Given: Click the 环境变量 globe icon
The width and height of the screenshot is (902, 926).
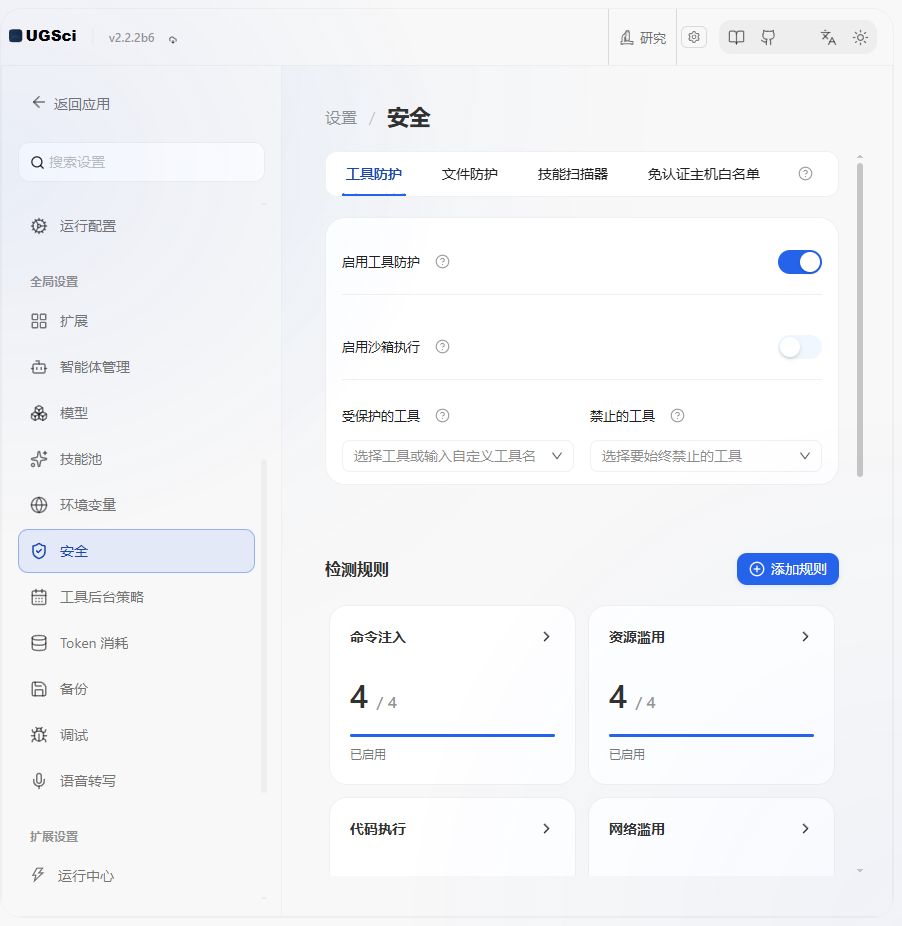Looking at the screenshot, I should (x=39, y=505).
